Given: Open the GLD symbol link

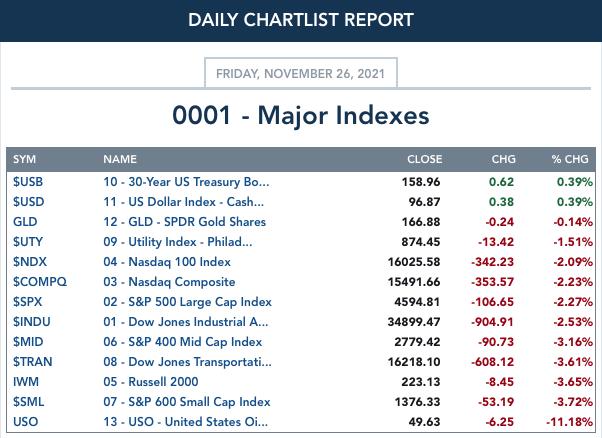Looking at the screenshot, I should pos(25,222).
